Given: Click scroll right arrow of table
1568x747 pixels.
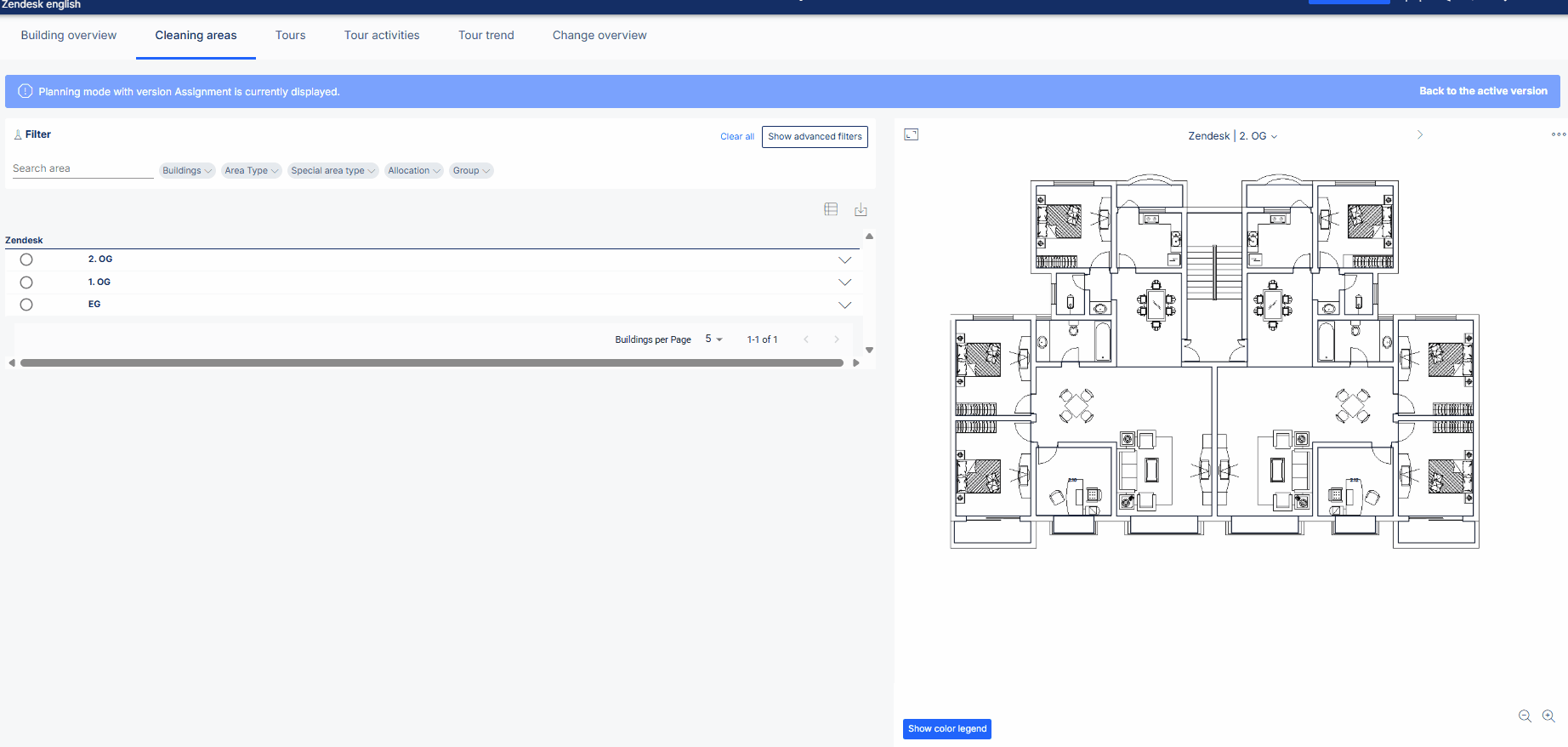Looking at the screenshot, I should 856,362.
